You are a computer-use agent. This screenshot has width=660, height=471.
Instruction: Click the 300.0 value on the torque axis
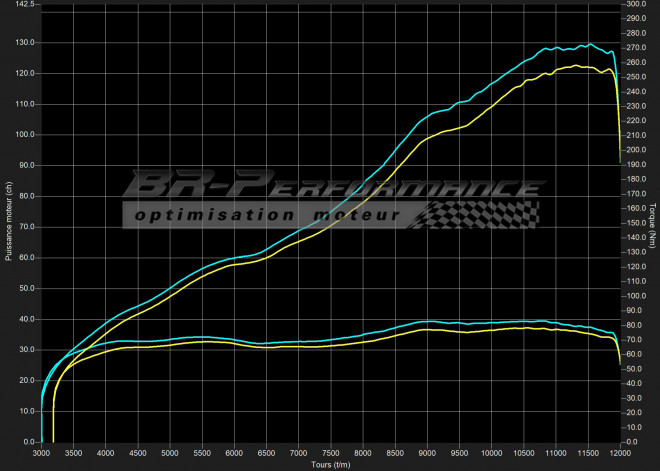636,5
